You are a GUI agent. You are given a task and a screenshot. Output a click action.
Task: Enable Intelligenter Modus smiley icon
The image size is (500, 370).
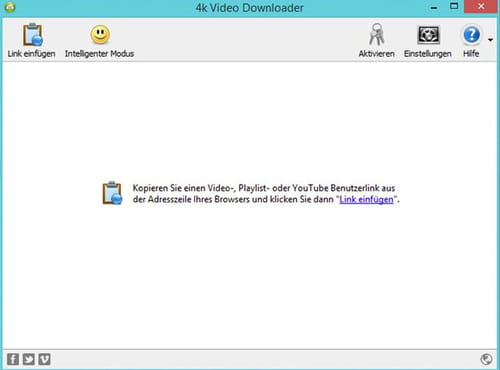pos(100,35)
